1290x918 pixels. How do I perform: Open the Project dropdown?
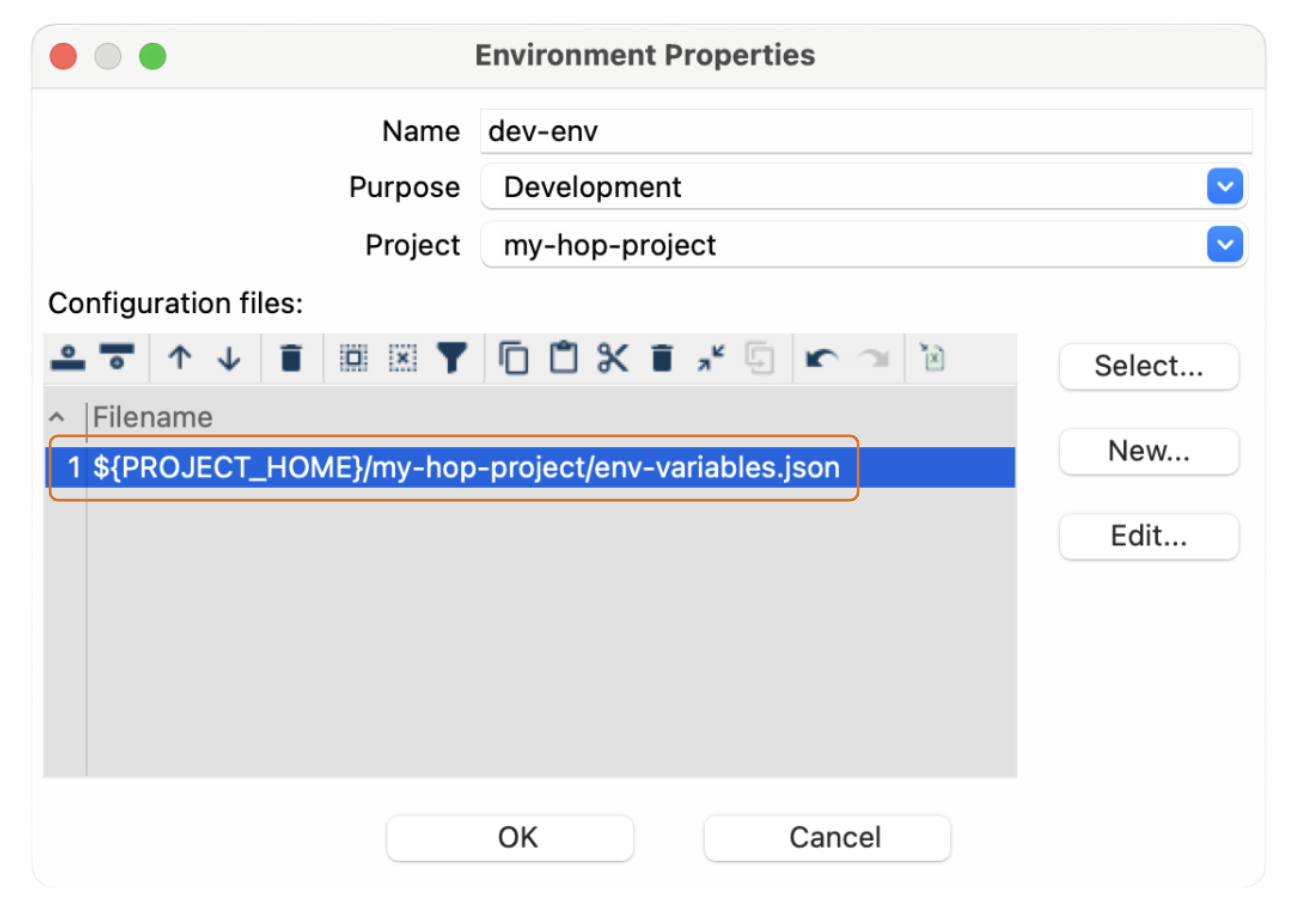(1225, 245)
